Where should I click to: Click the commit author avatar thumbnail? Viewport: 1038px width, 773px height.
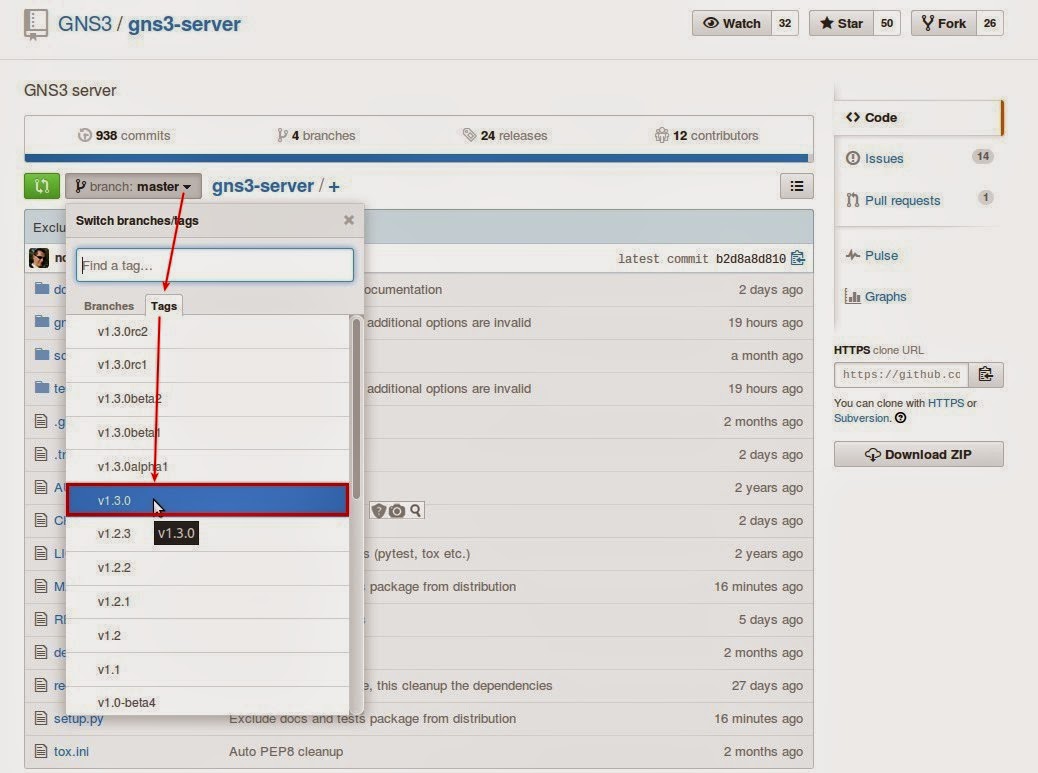point(39,258)
